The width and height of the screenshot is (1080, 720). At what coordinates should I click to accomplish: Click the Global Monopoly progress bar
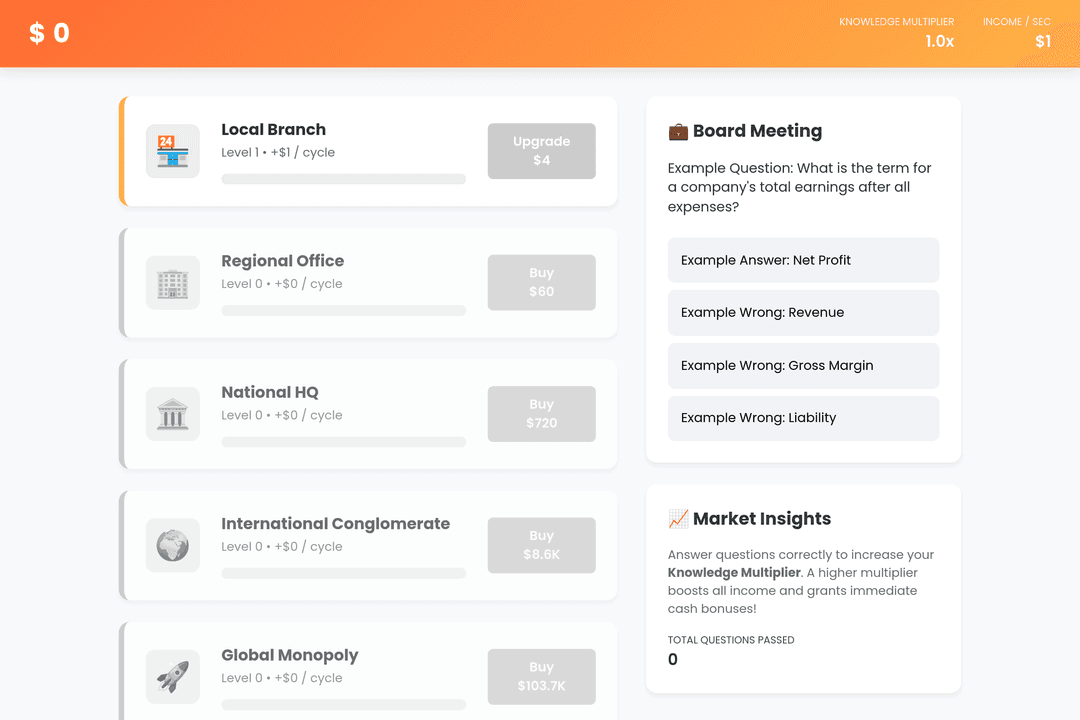pos(344,705)
